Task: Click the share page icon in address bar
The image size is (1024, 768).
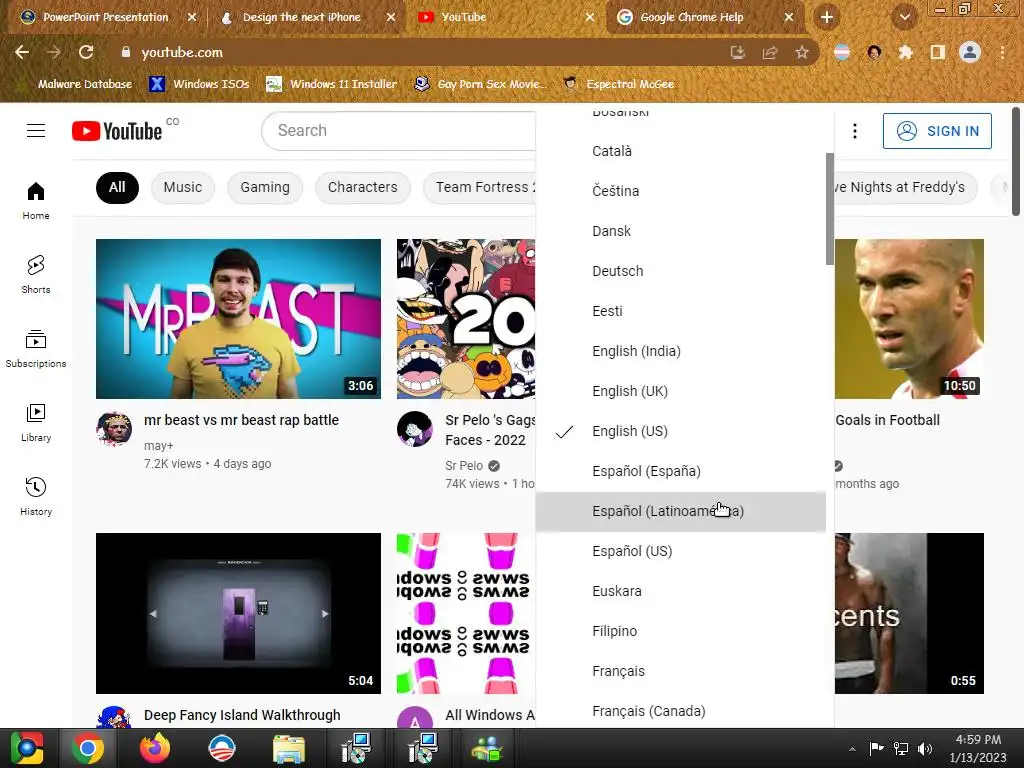Action: [770, 52]
